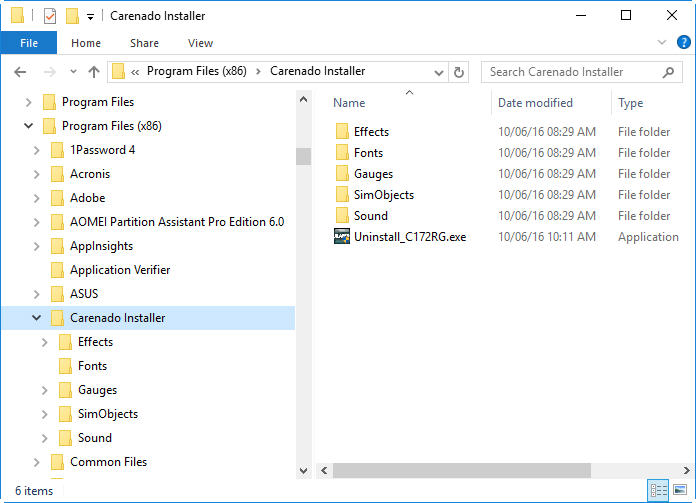Select the Uninstall_C172RG.exe application icon
696x503 pixels.
[342, 237]
